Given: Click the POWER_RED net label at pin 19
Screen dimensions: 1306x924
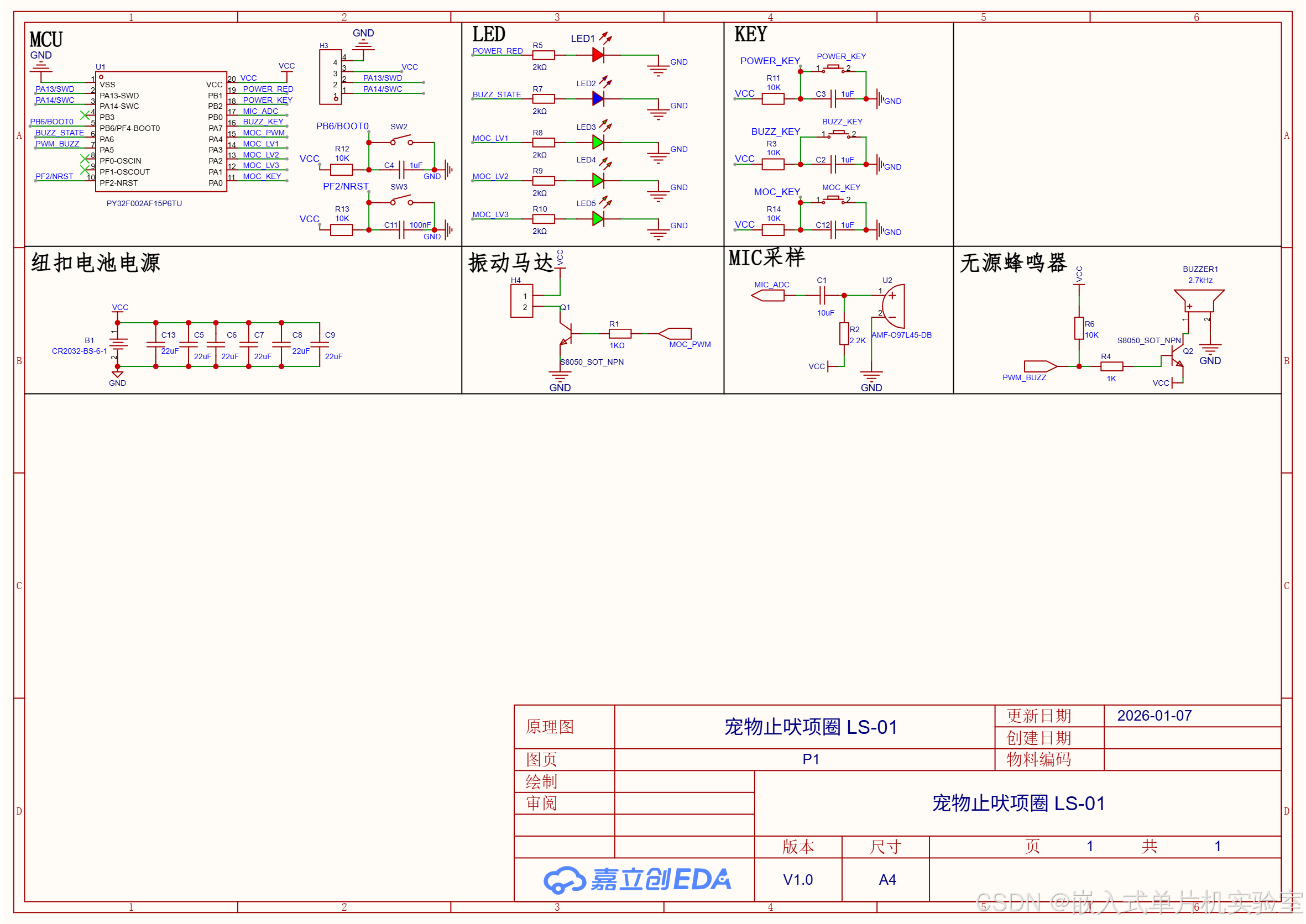Looking at the screenshot, I should point(268,89).
